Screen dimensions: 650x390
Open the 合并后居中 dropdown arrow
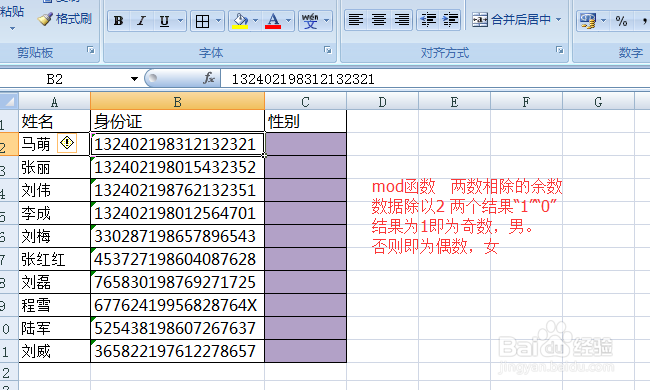click(x=558, y=20)
